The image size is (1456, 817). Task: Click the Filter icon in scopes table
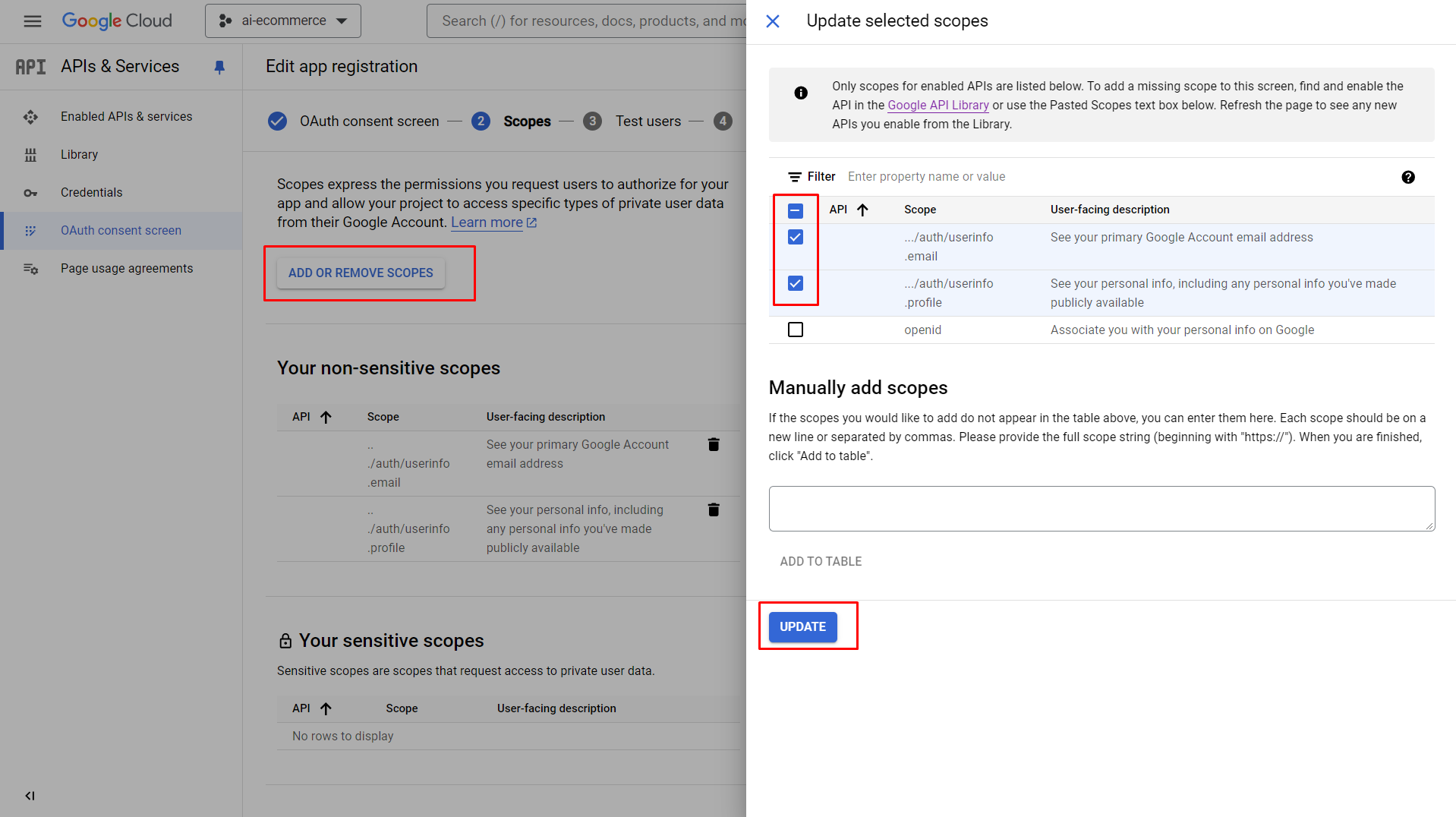coord(795,177)
